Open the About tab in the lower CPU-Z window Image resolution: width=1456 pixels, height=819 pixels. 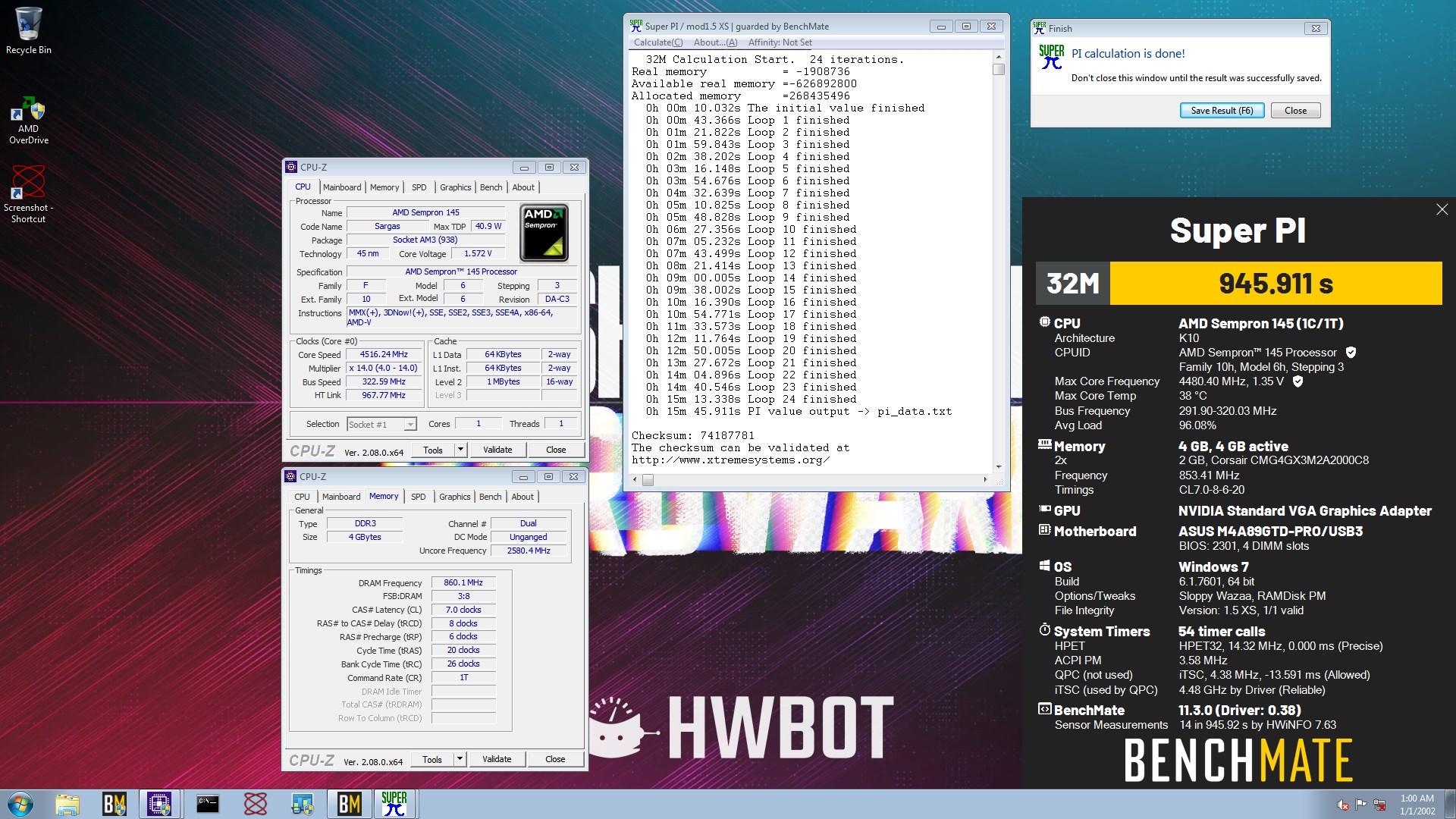point(522,497)
